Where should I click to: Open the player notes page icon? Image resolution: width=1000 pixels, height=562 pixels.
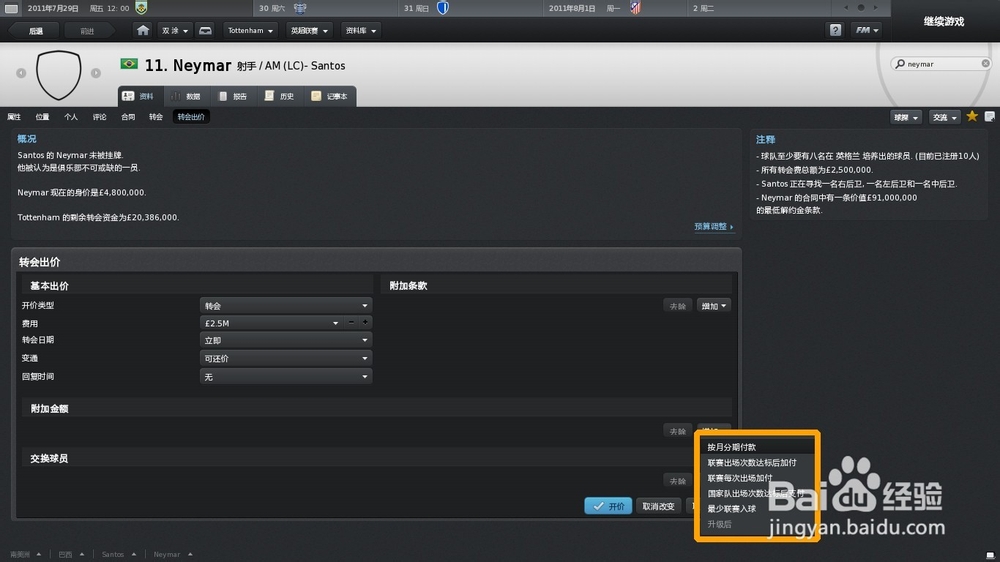990,116
